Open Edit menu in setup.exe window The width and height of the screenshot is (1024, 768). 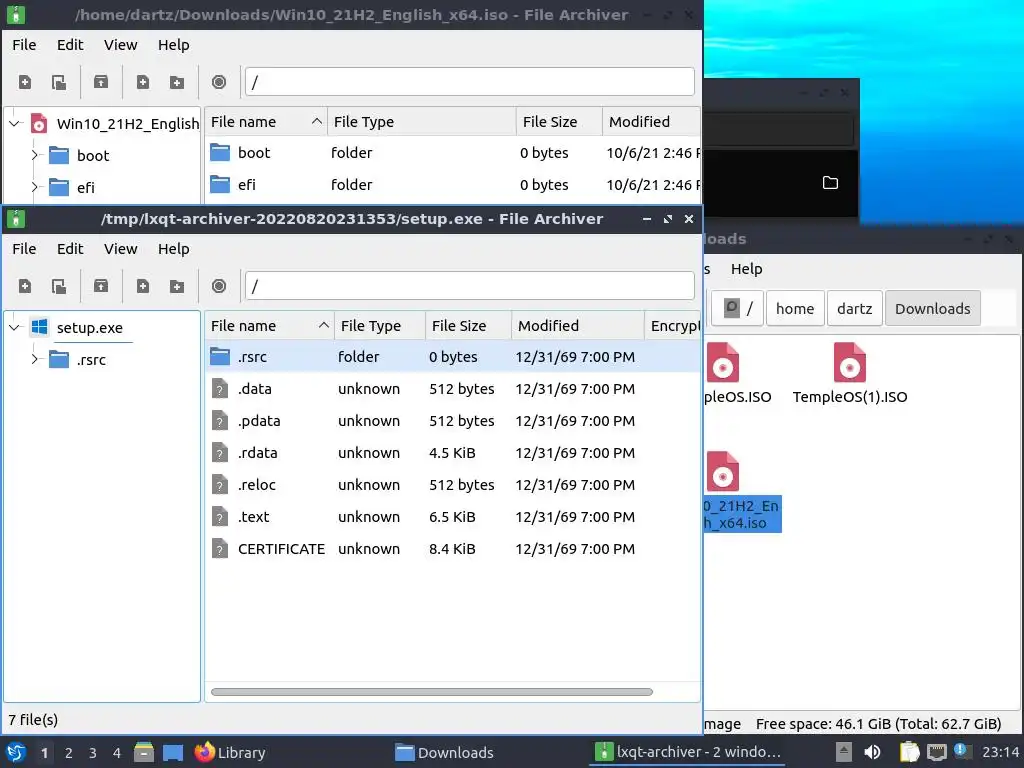tap(70, 249)
